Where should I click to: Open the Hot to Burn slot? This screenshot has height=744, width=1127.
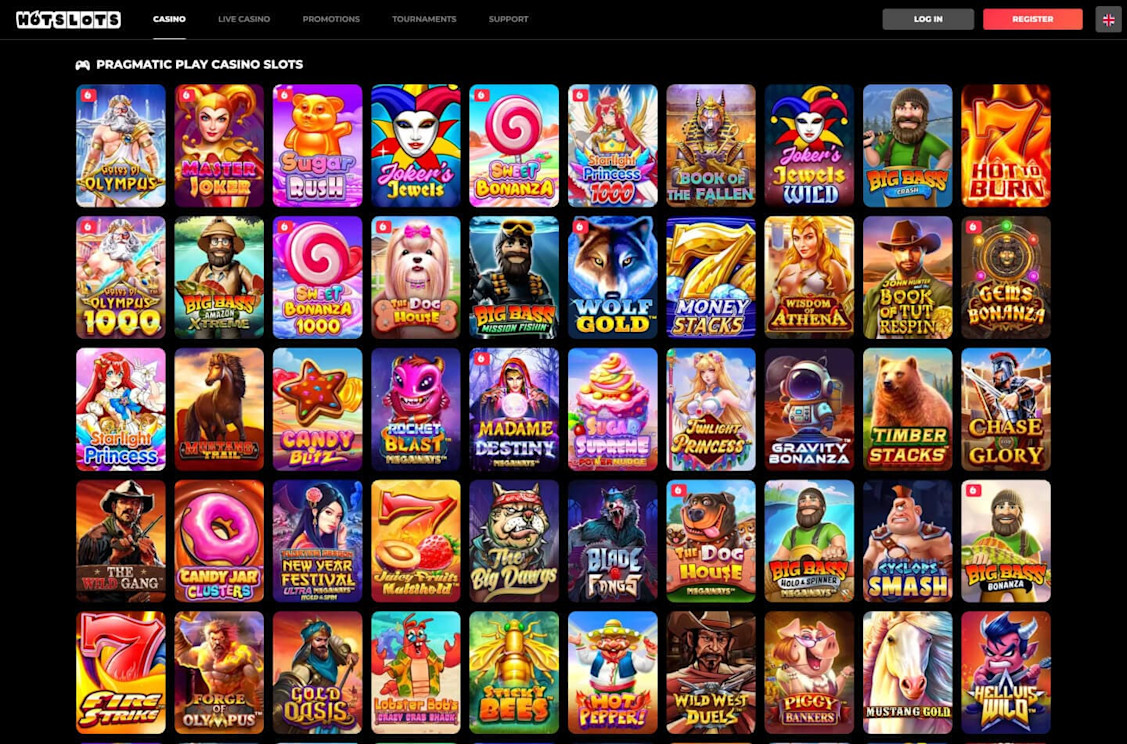(x=1006, y=146)
